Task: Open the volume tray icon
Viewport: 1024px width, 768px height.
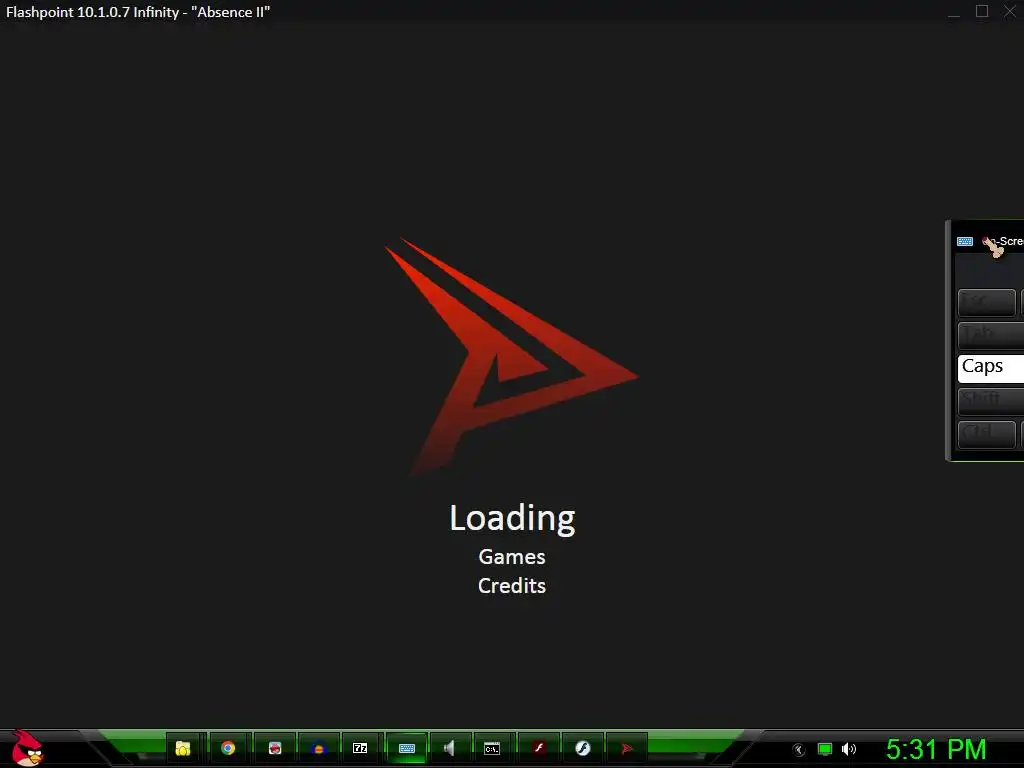Action: coord(849,749)
